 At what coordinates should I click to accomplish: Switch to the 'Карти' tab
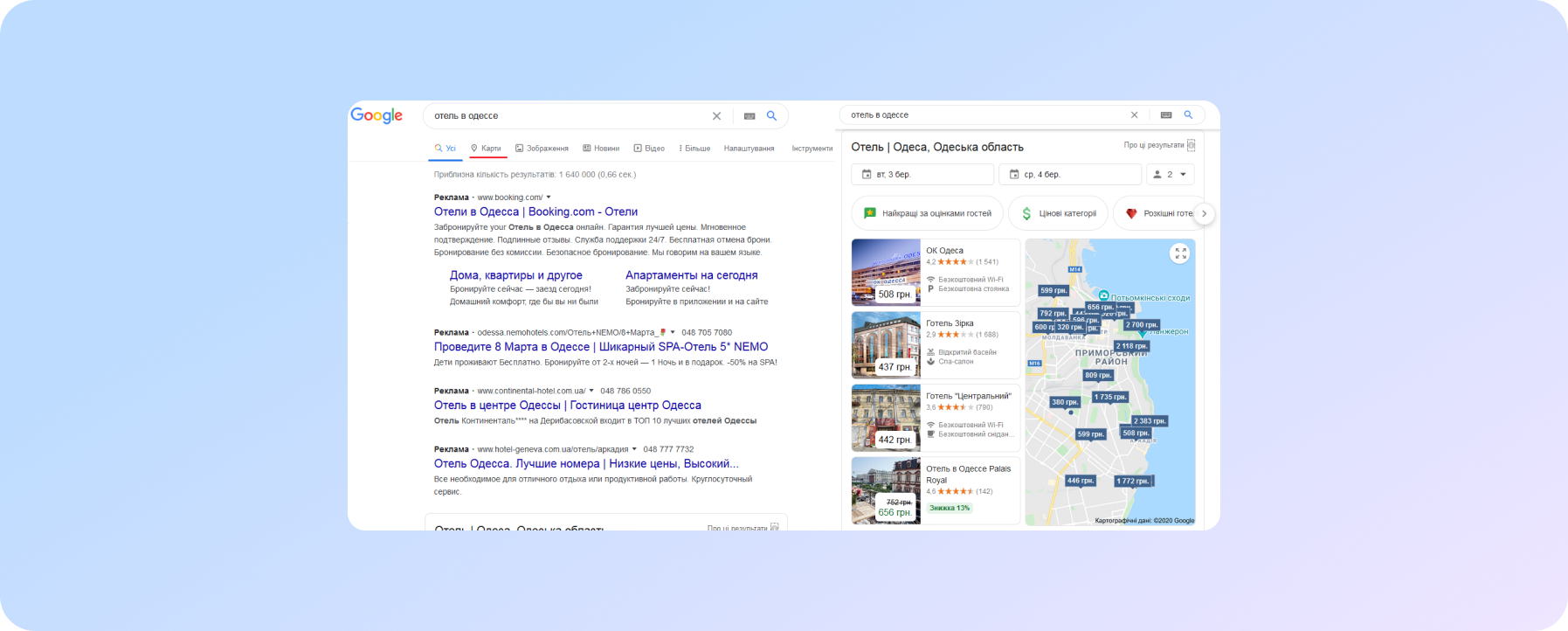click(x=486, y=149)
